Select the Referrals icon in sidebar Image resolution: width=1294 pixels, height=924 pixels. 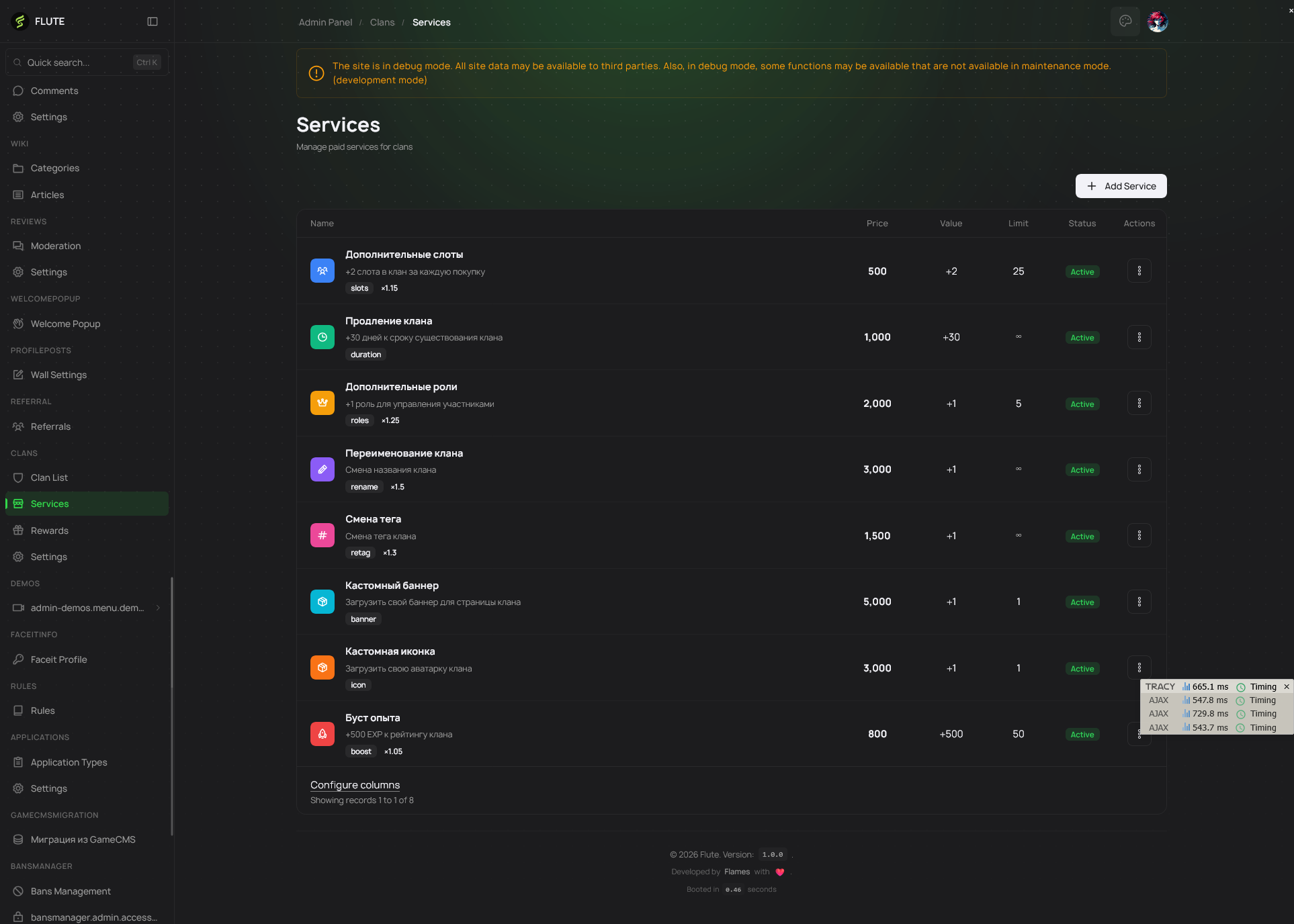(x=18, y=426)
